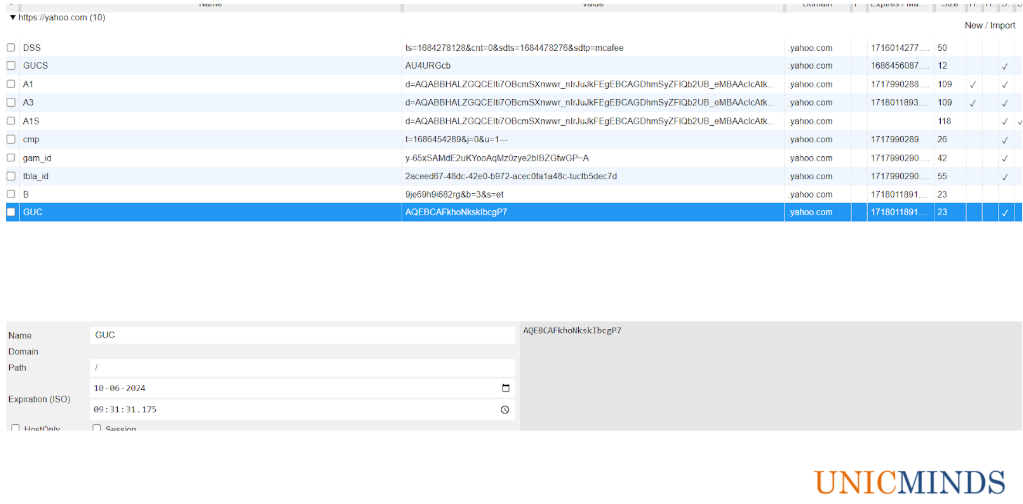Tick the checkbox for the DSS cookie
The height and width of the screenshot is (504, 1023).
pyautogui.click(x=11, y=48)
